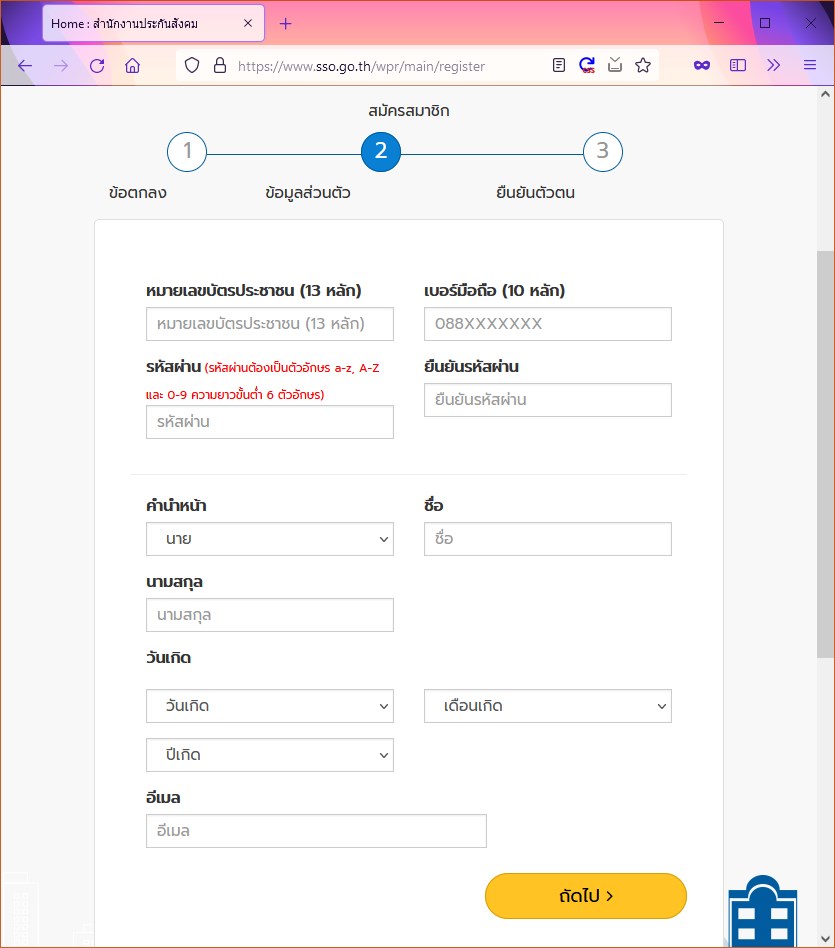The width and height of the screenshot is (835, 948).
Task: Open the Firefox hamburger menu
Action: [810, 66]
